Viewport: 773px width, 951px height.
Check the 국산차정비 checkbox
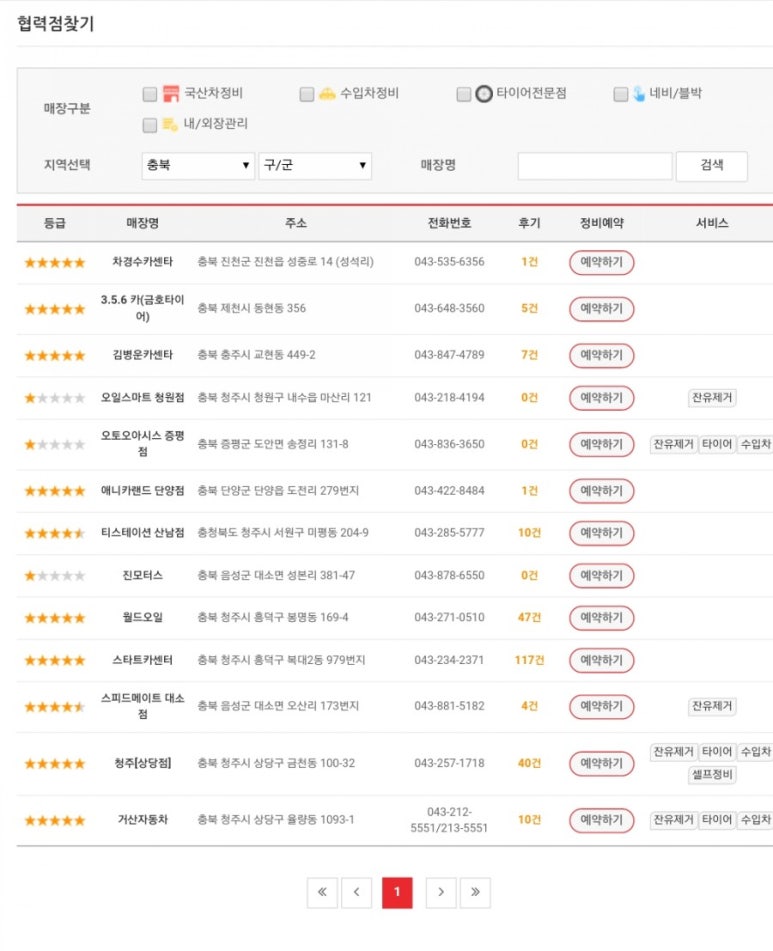(x=150, y=94)
